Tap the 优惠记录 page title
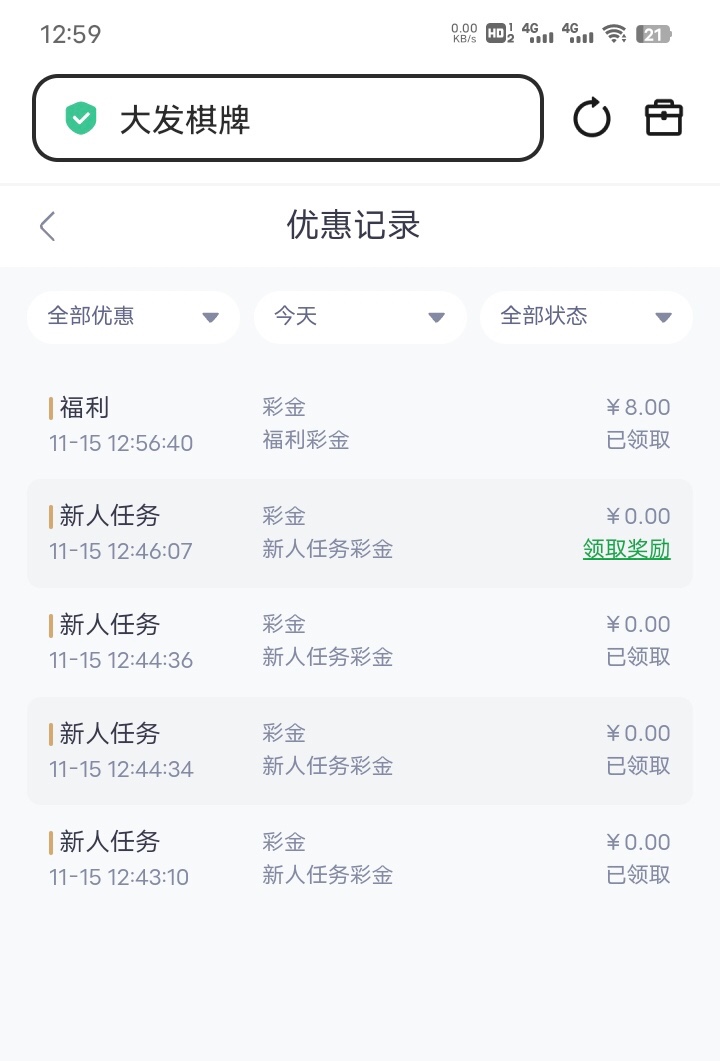Viewport: 720px width, 1061px height. pyautogui.click(x=354, y=226)
